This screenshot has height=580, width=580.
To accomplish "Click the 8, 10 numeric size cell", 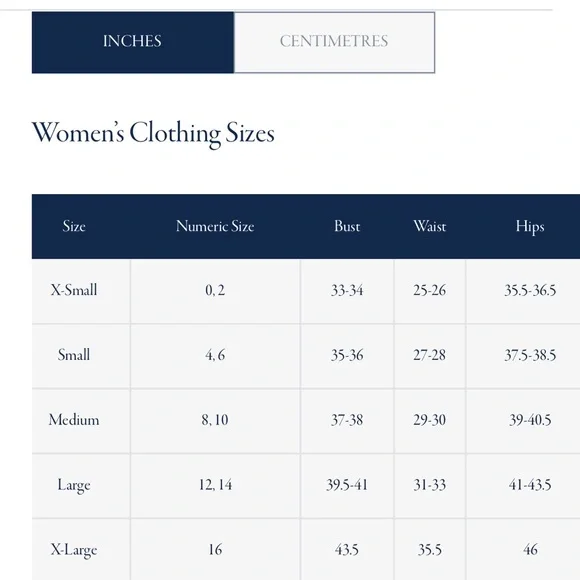I will [x=215, y=420].
